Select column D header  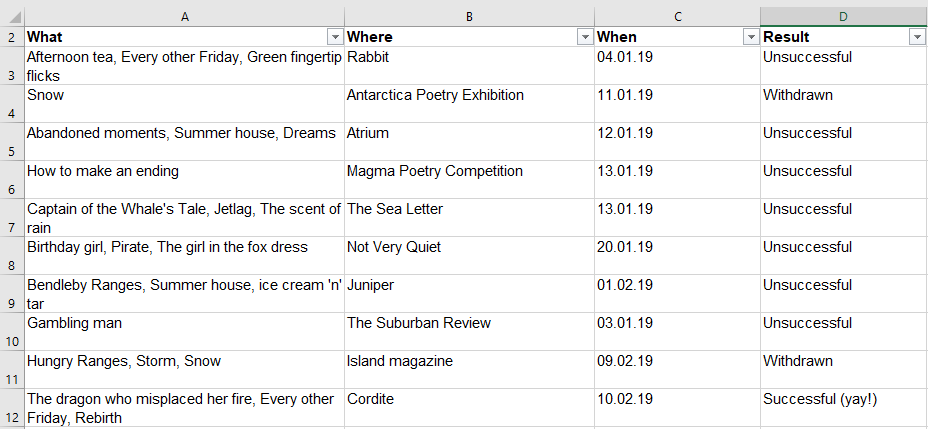(843, 15)
